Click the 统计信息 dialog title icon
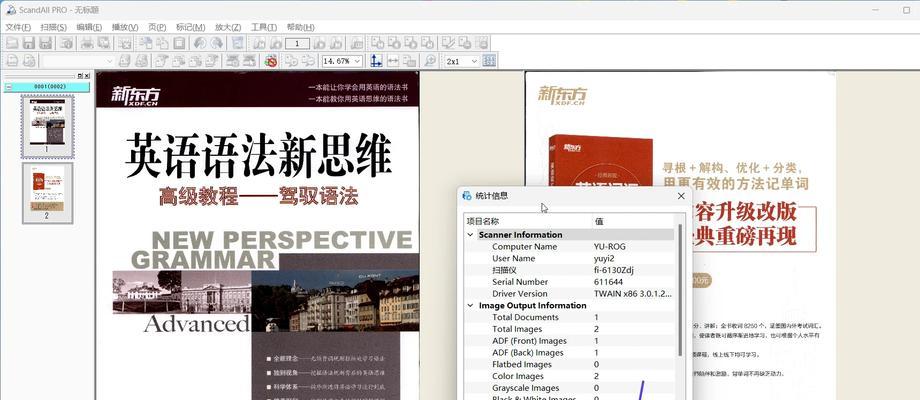The image size is (920, 400). (x=467, y=196)
